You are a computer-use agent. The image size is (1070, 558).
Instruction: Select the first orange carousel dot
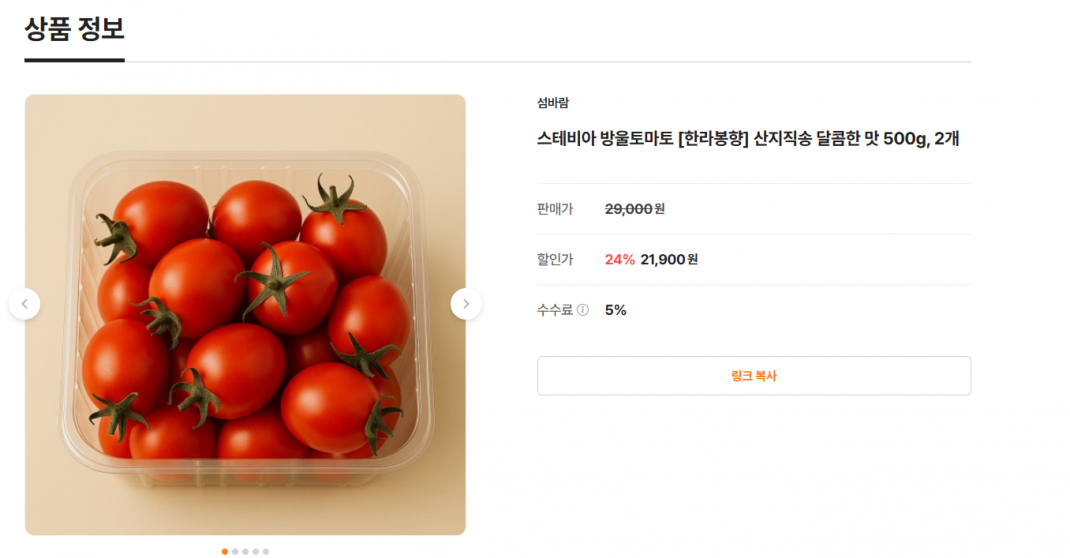click(x=224, y=551)
